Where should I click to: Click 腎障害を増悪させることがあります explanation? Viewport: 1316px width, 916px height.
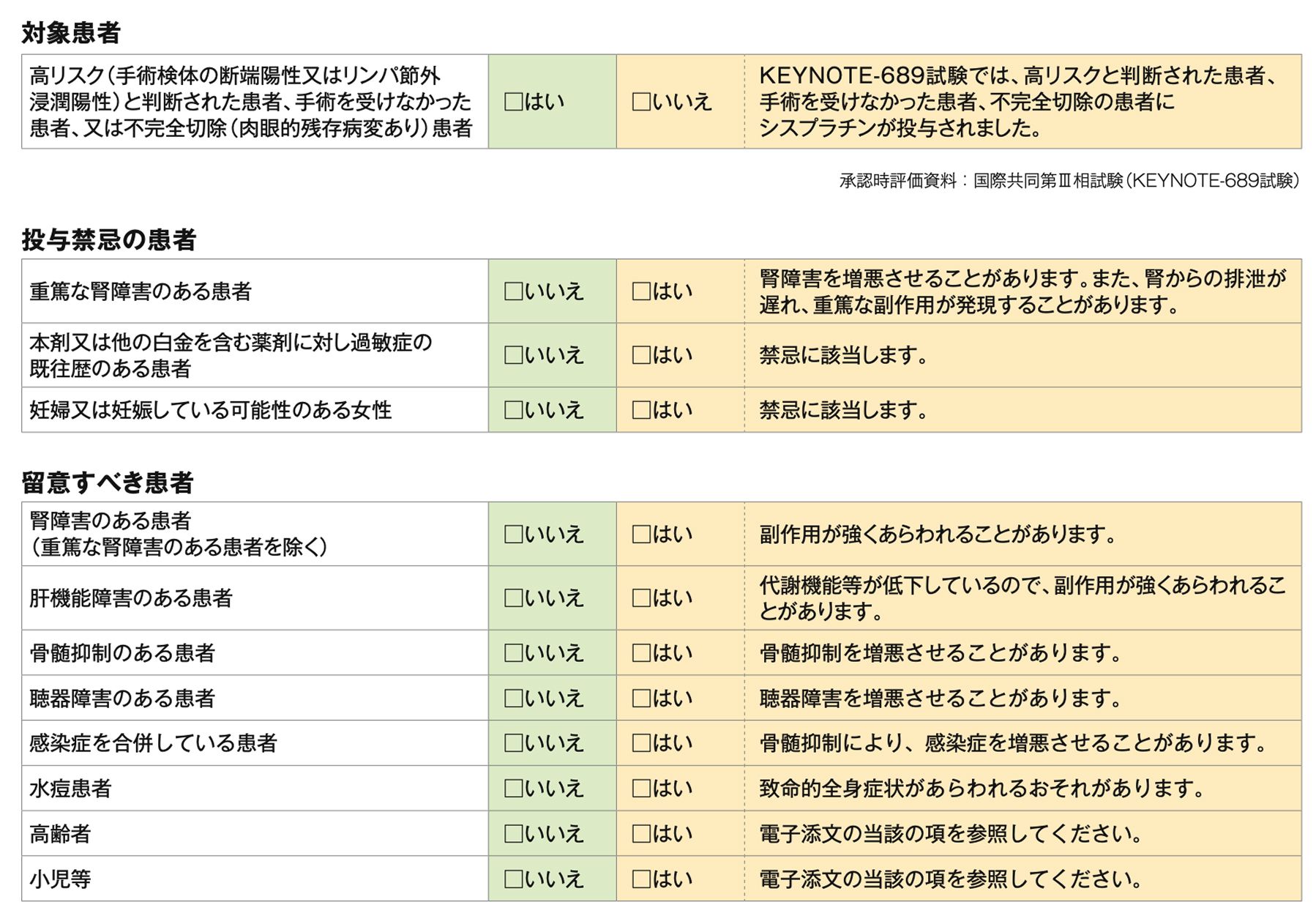point(1022,291)
